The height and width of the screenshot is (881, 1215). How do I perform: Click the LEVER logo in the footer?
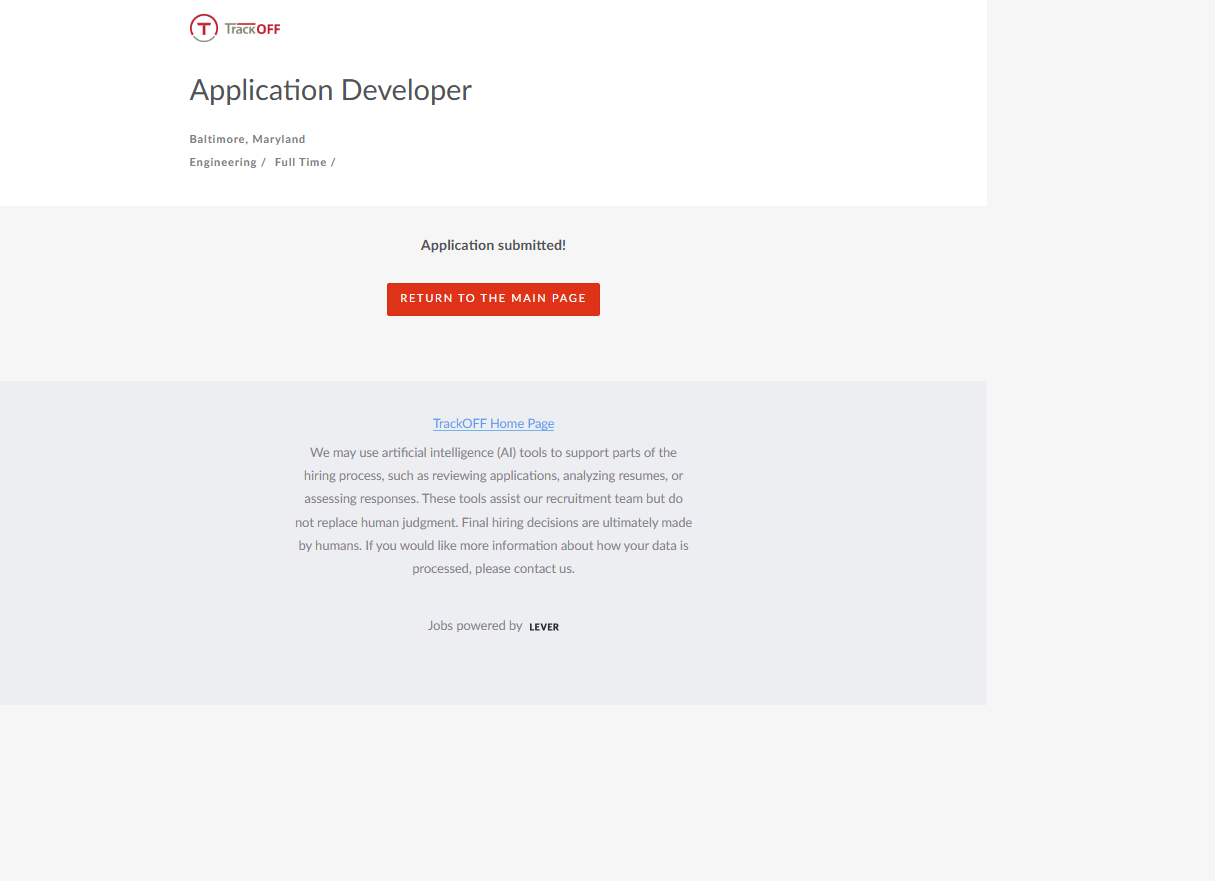(544, 627)
